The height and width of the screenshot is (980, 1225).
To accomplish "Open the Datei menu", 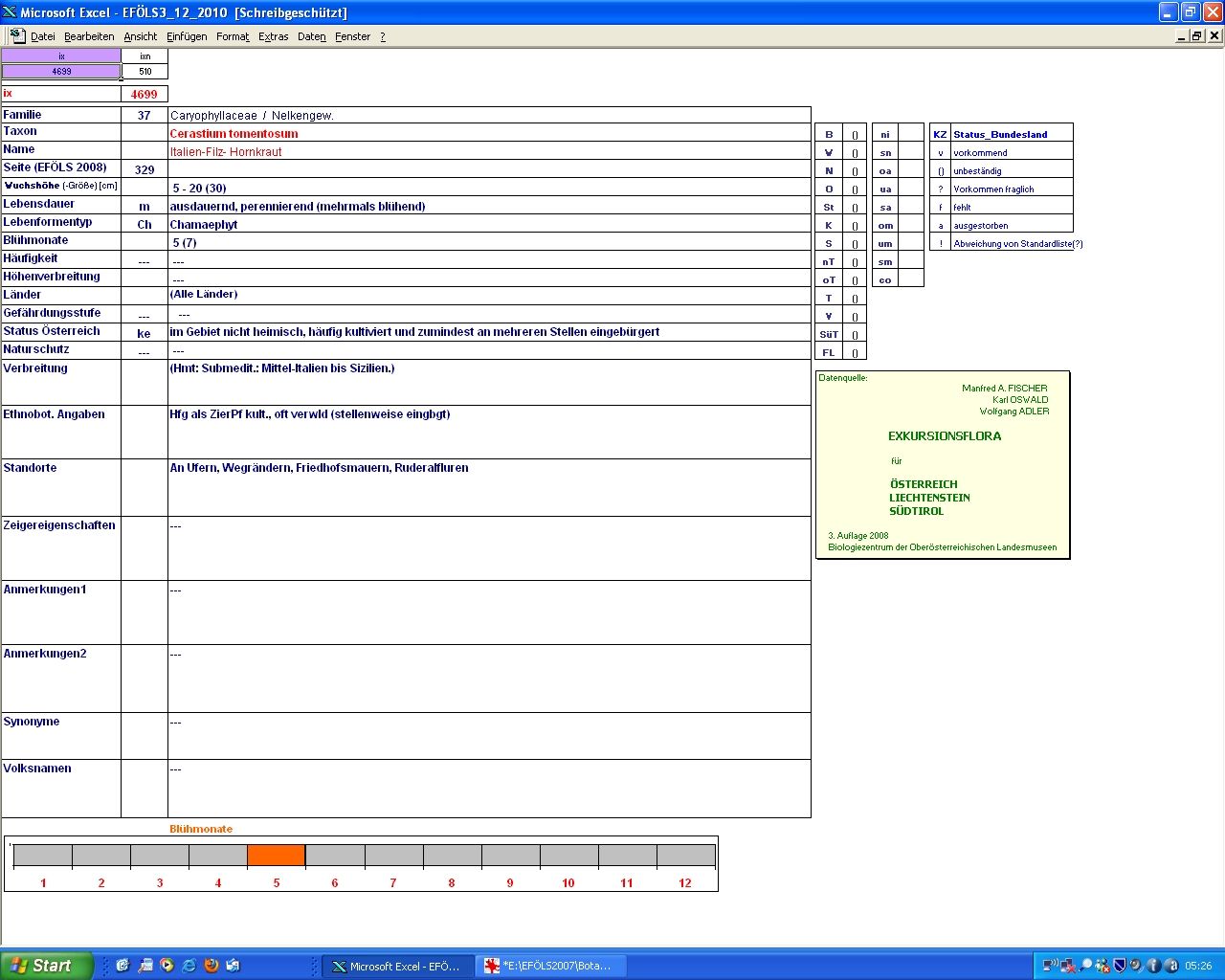I will [43, 36].
